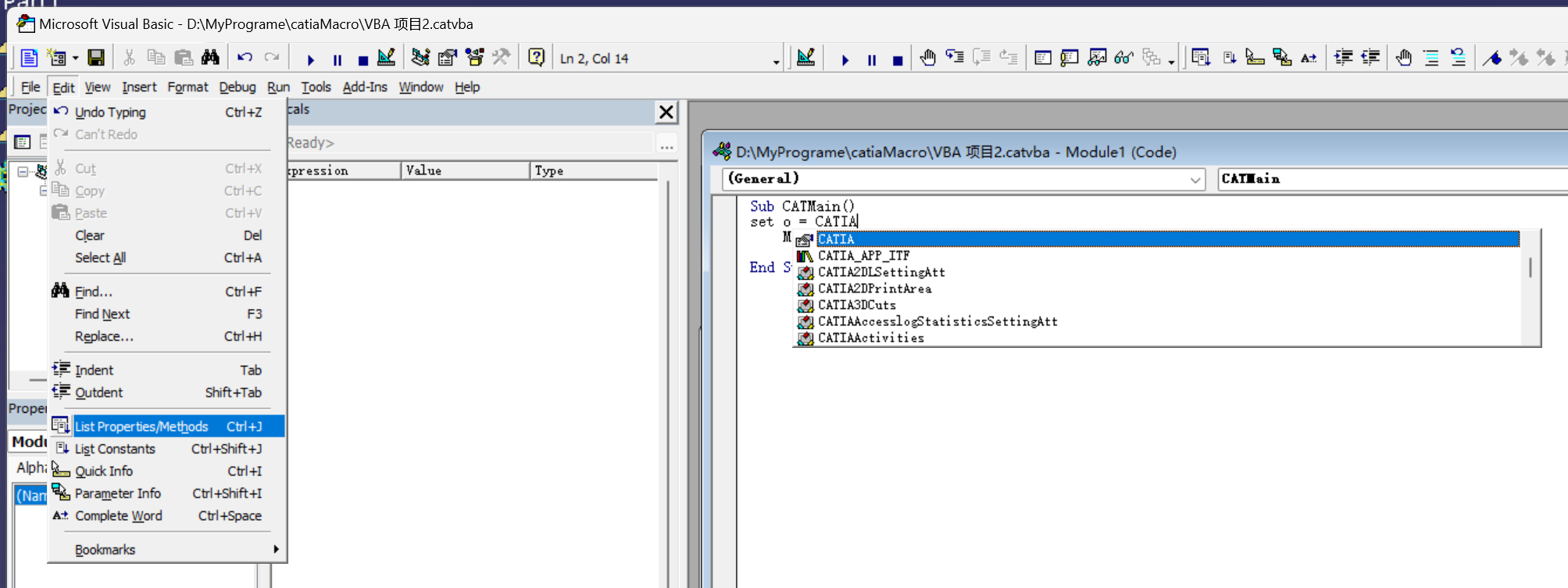Viewport: 1568px width, 588px height.
Task: Click the Value column header in the Locals window
Action: [x=466, y=170]
